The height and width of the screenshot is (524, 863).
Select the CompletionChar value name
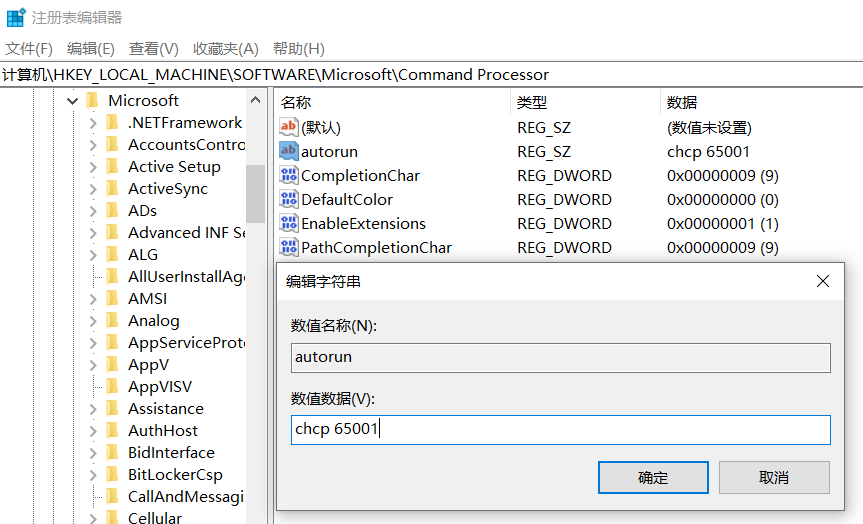pyautogui.click(x=360, y=176)
